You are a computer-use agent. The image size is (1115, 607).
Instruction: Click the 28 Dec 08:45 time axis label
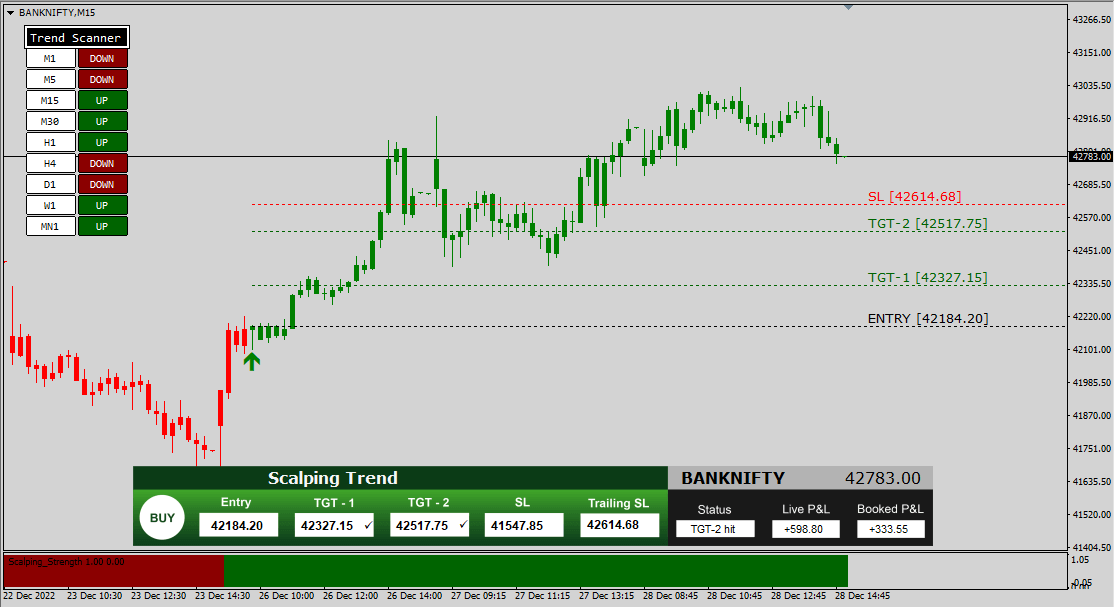pos(671,596)
